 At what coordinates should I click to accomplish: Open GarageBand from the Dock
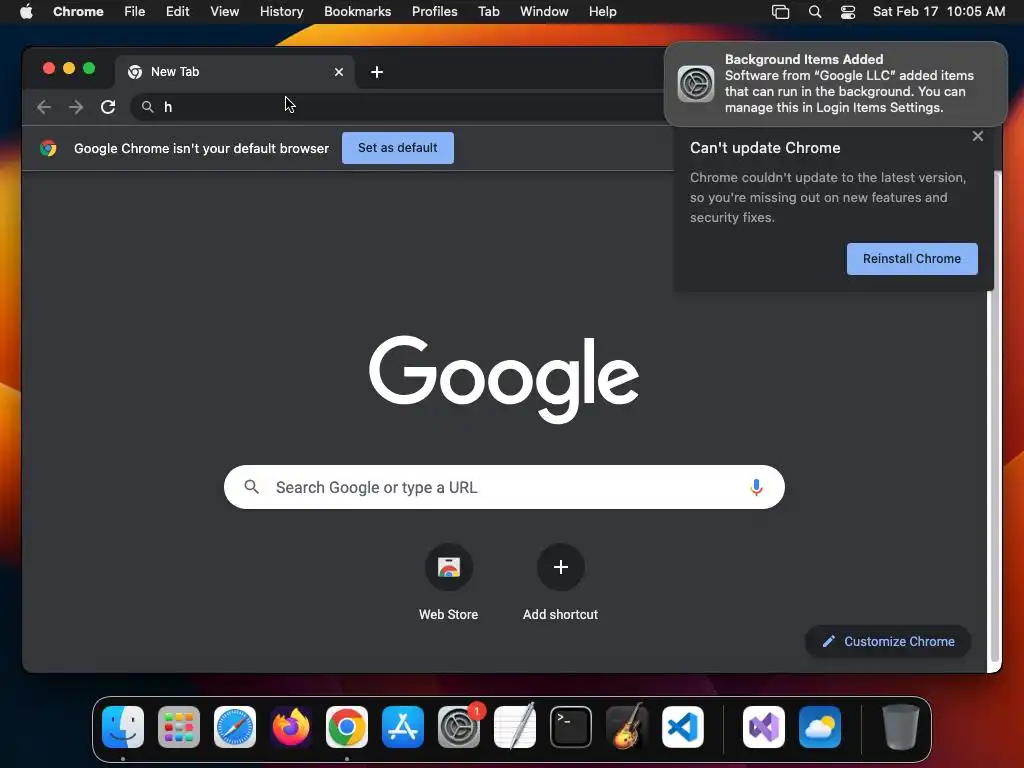pos(627,727)
